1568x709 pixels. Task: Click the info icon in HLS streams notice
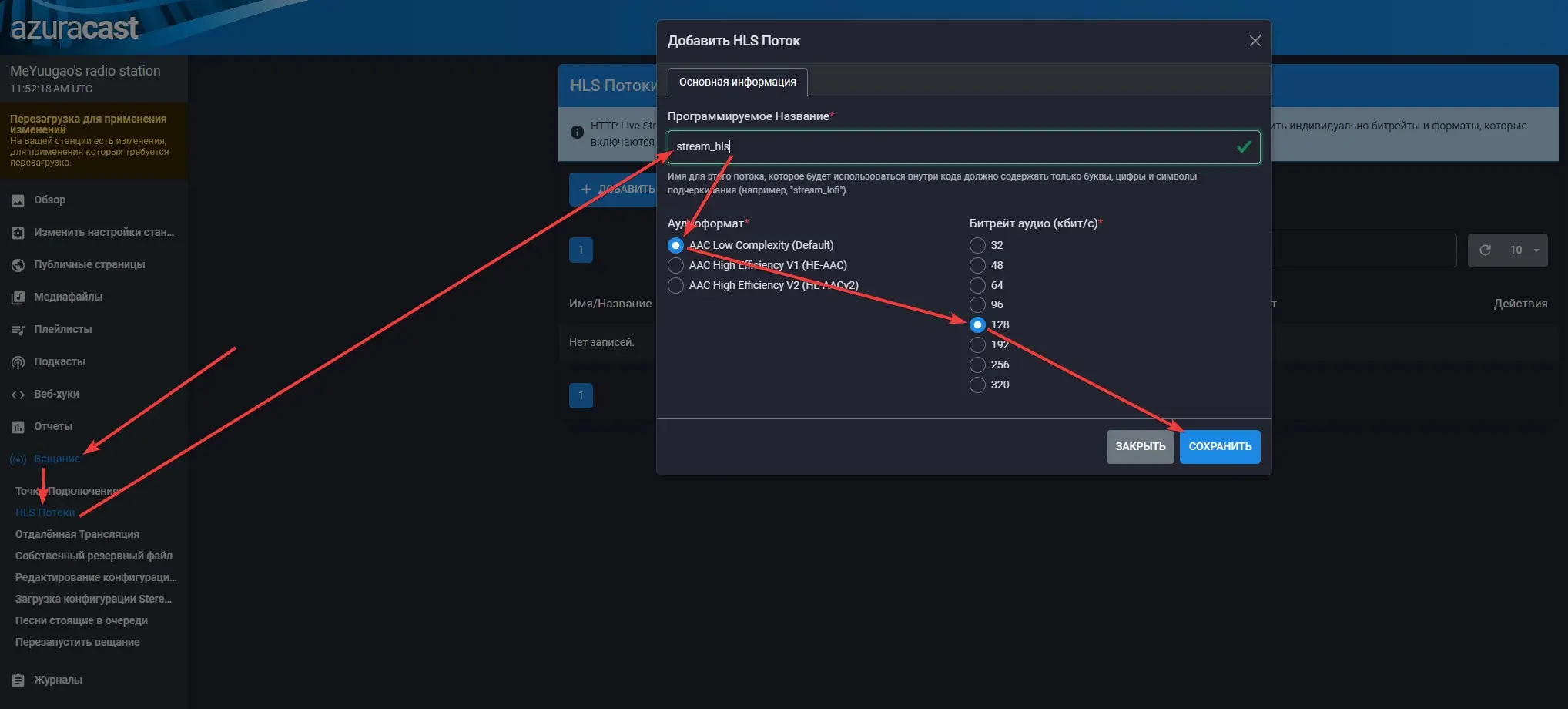coord(577,132)
